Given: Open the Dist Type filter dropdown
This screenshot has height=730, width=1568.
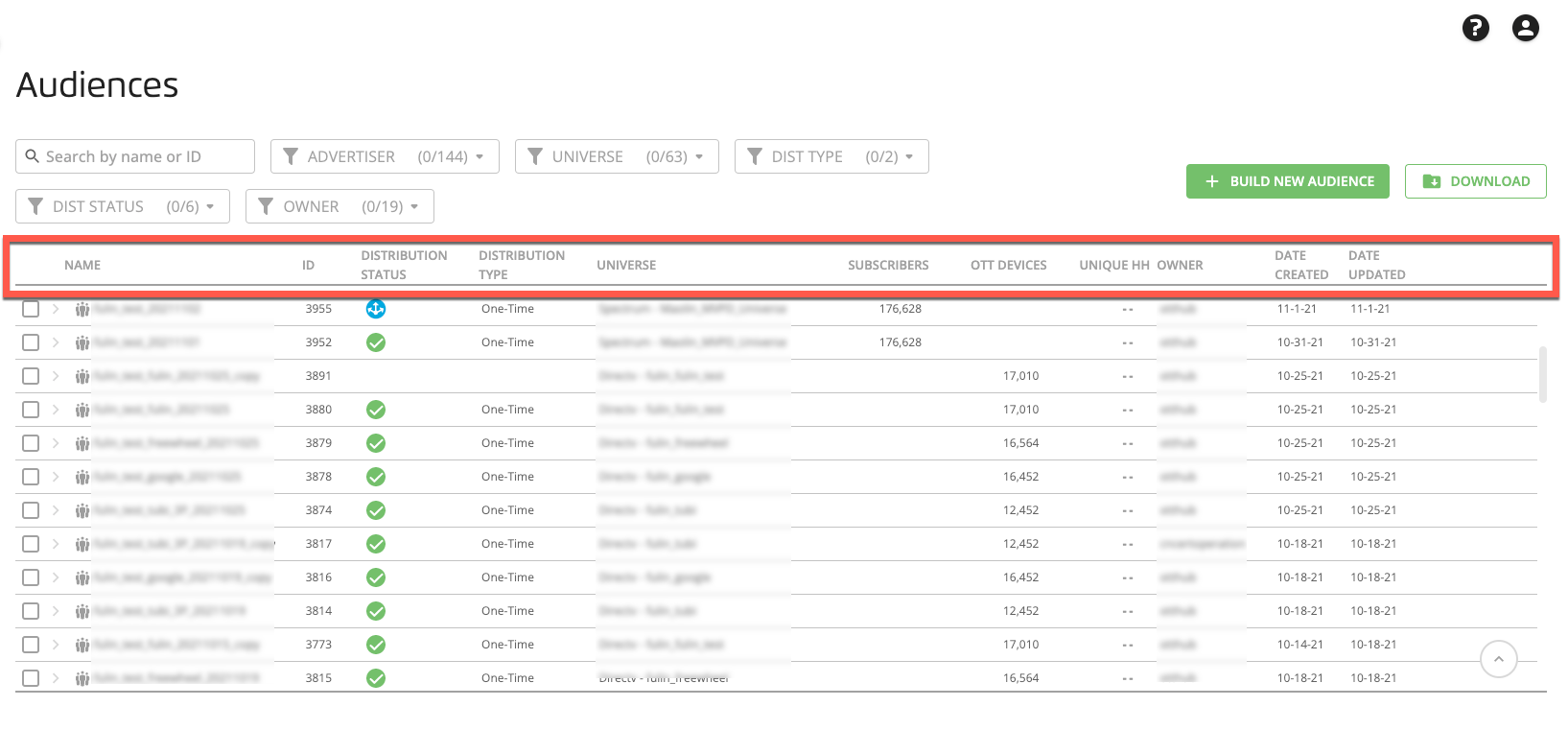Looking at the screenshot, I should (831, 156).
